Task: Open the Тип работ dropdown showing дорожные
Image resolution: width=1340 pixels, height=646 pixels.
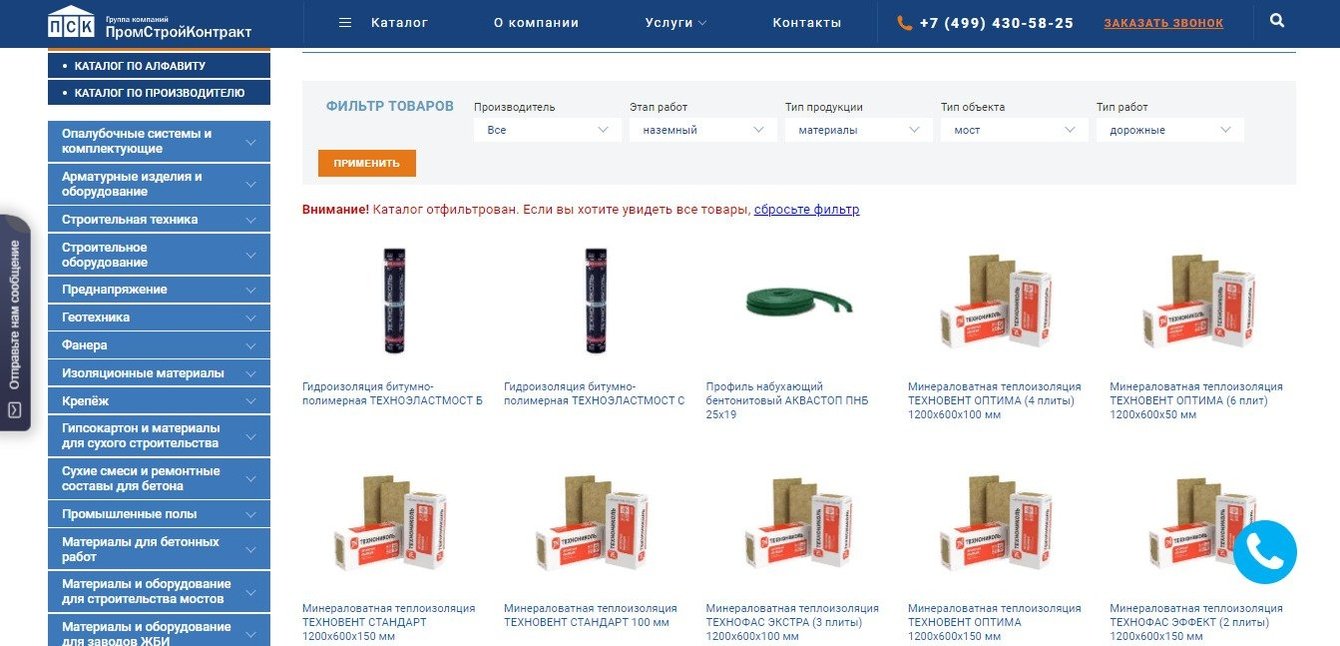Action: pos(1170,130)
